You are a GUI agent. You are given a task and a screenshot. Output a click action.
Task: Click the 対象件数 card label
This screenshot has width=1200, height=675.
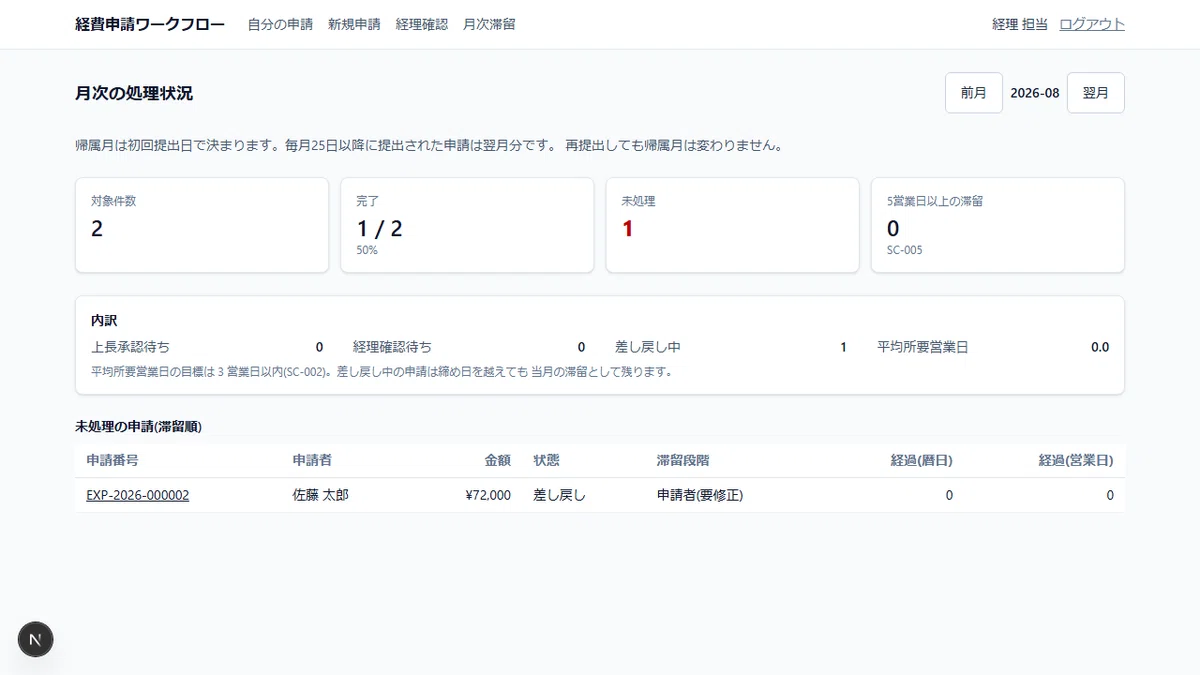pos(113,201)
